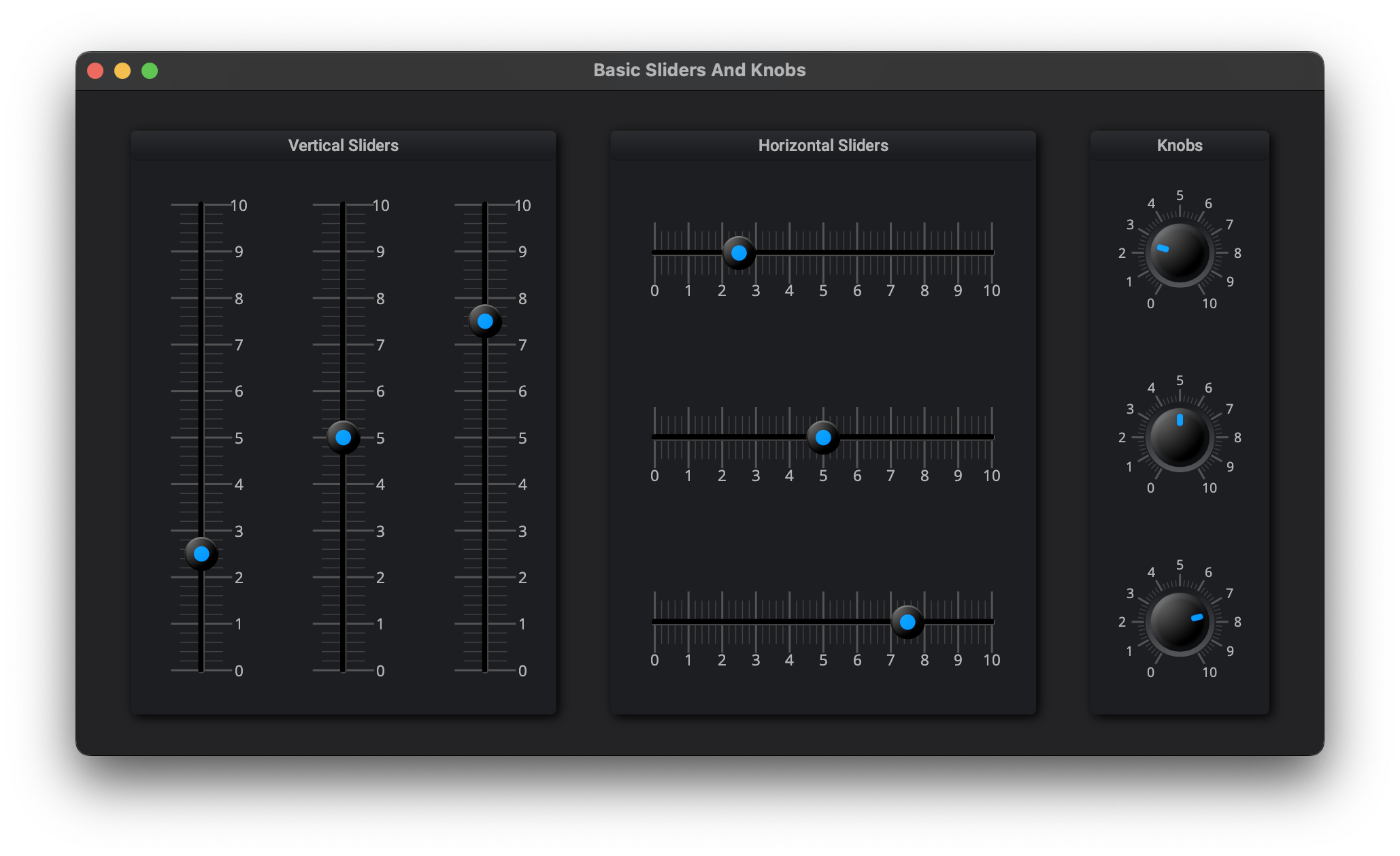Click the 5 label of the bottom knob
This screenshot has height=856, width=1400.
pos(1180,565)
